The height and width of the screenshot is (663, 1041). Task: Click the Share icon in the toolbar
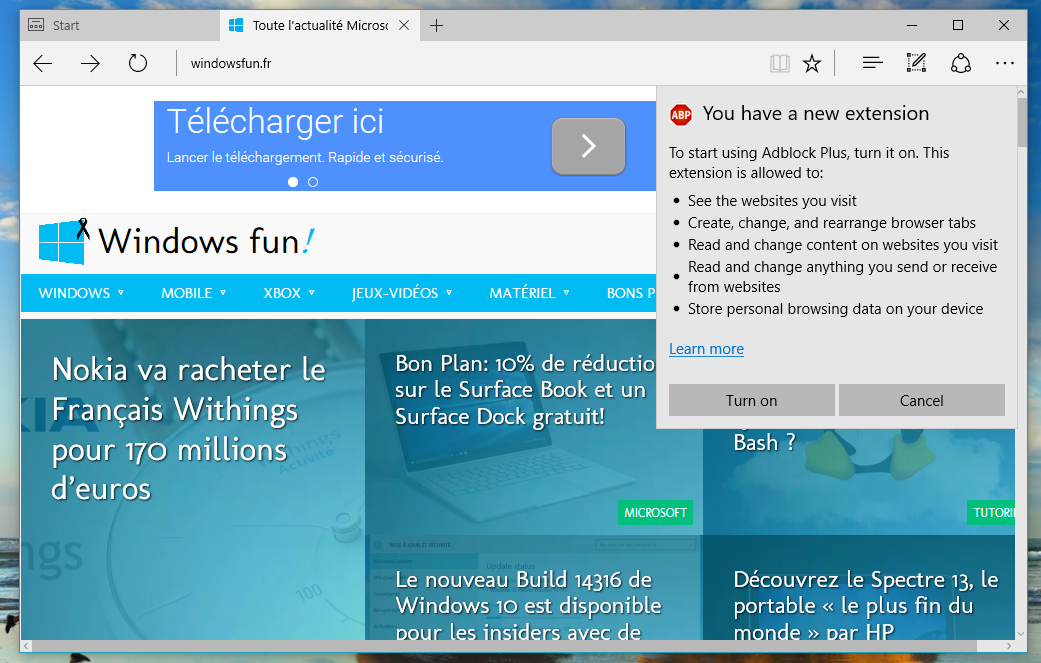pos(961,64)
